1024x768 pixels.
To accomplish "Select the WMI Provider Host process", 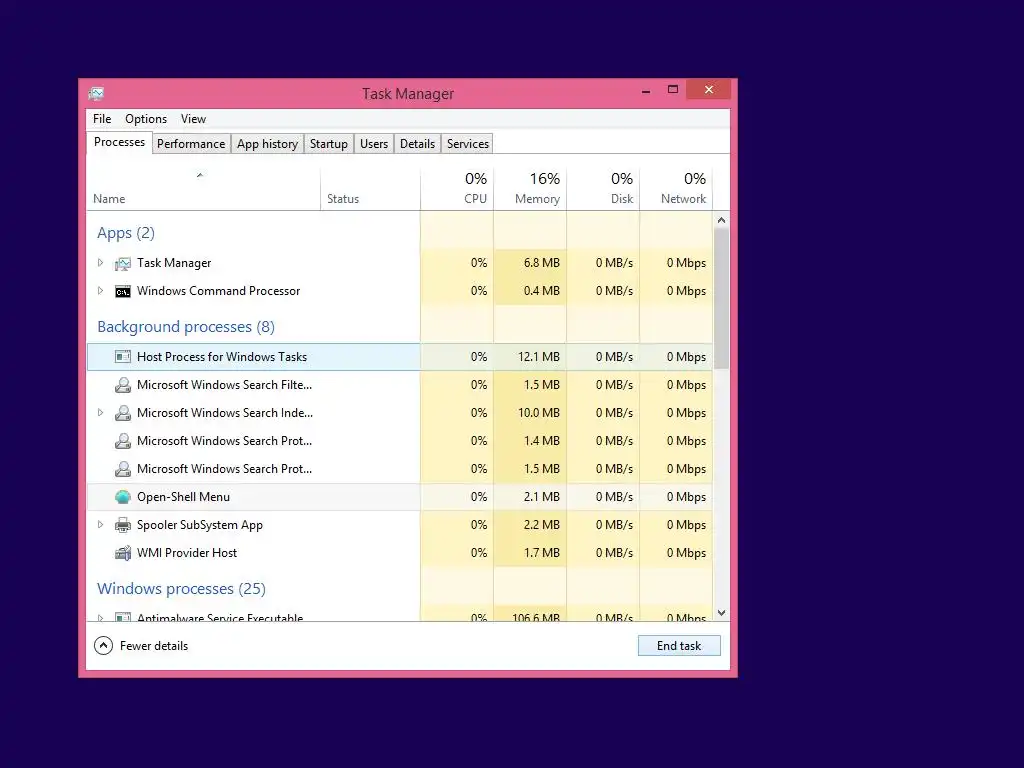I will pyautogui.click(x=400, y=553).
